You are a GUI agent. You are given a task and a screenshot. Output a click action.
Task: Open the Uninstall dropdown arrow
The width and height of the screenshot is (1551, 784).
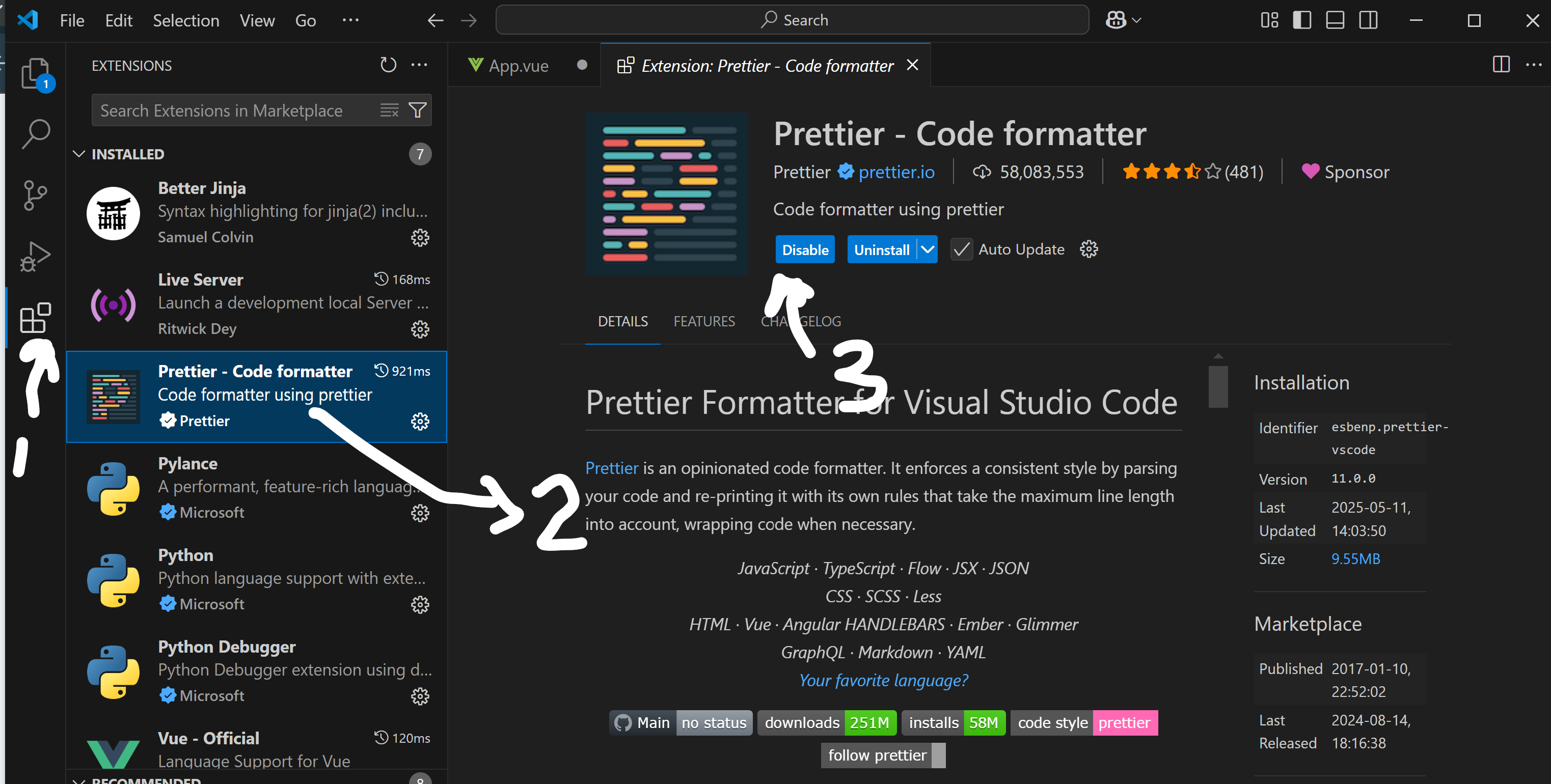[x=928, y=249]
